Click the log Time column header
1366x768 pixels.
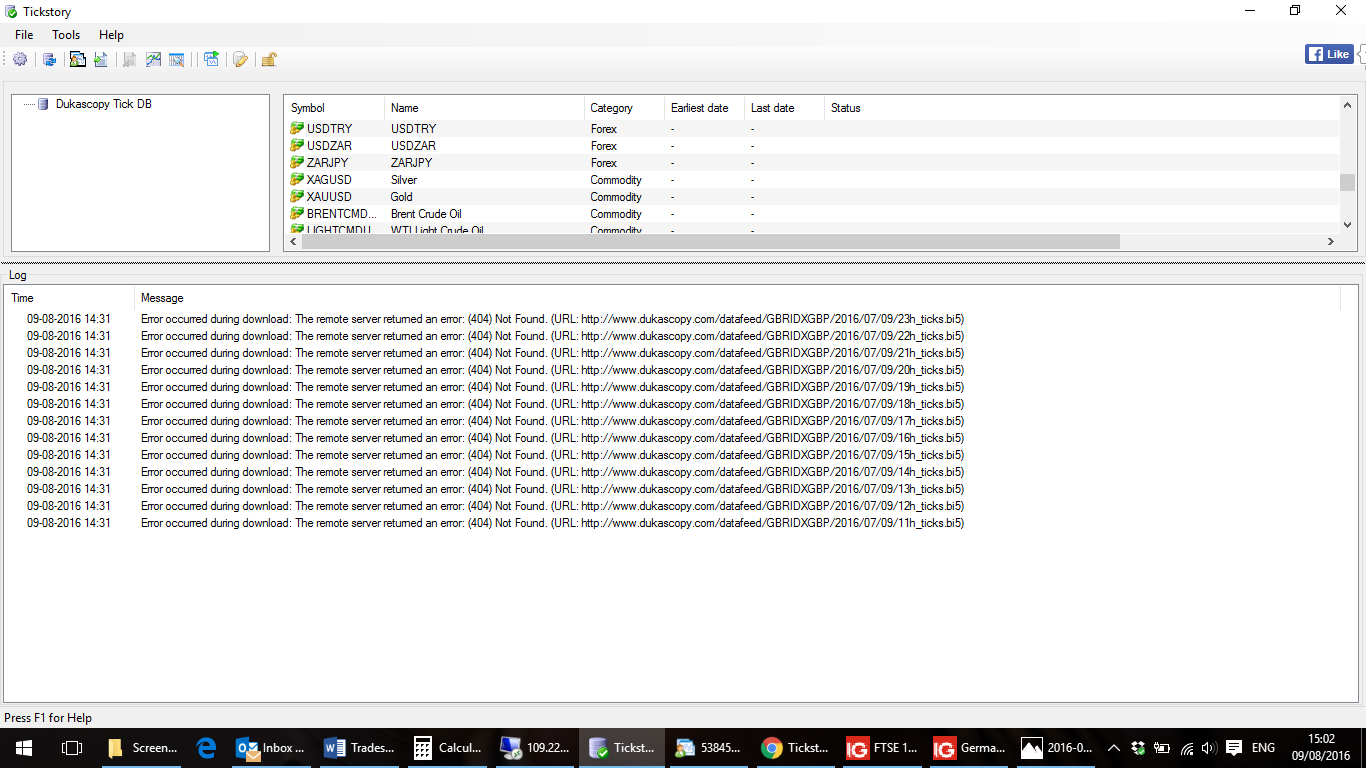click(x=69, y=298)
